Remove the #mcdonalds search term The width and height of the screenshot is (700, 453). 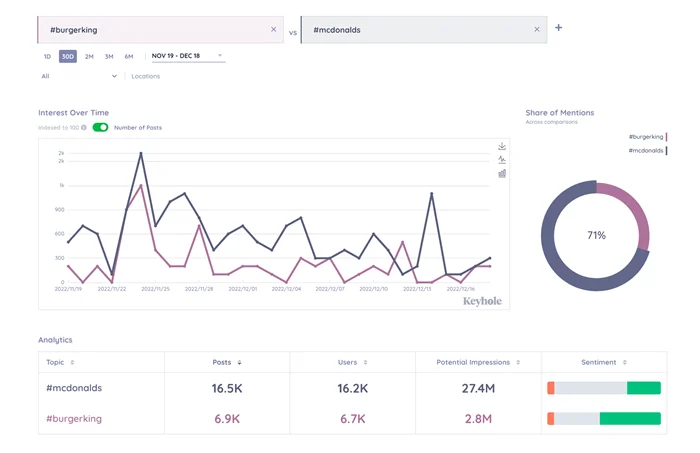point(537,29)
